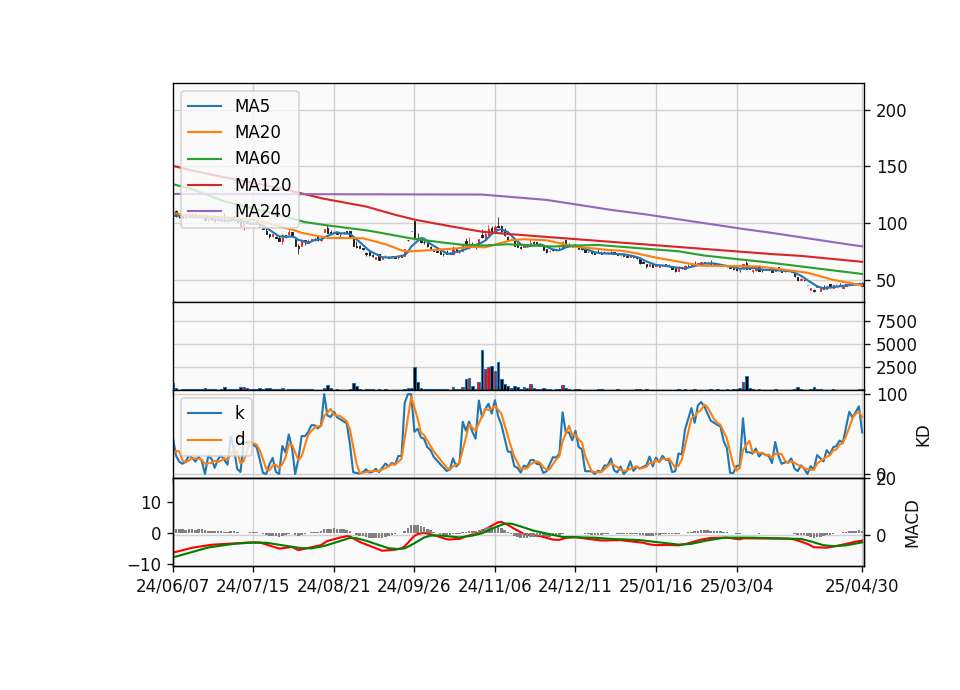The width and height of the screenshot is (960, 690).
Task: Click the MA20 legend label
Action: point(257,132)
